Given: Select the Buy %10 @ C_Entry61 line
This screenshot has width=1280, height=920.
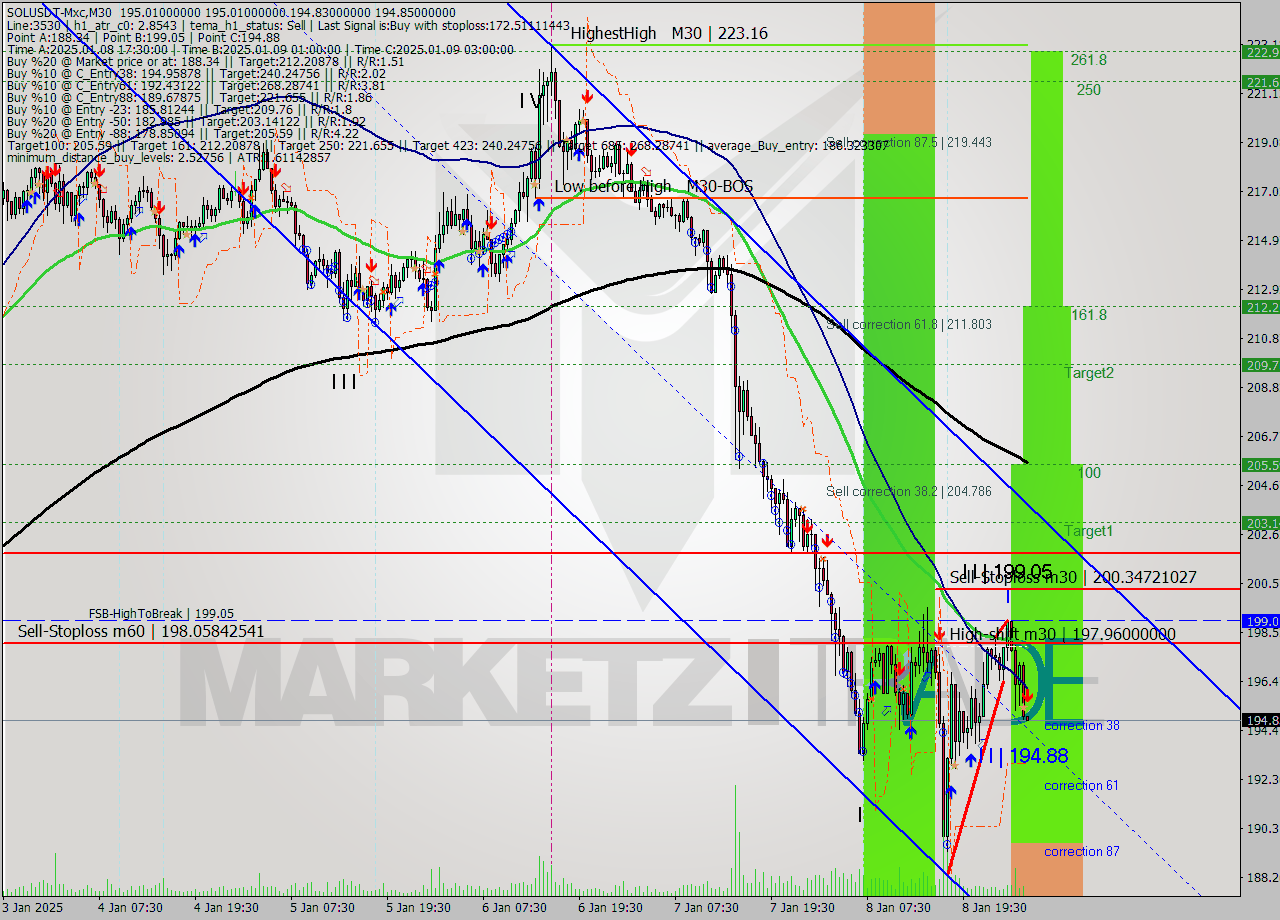Looking at the screenshot, I should pyautogui.click(x=195, y=87).
